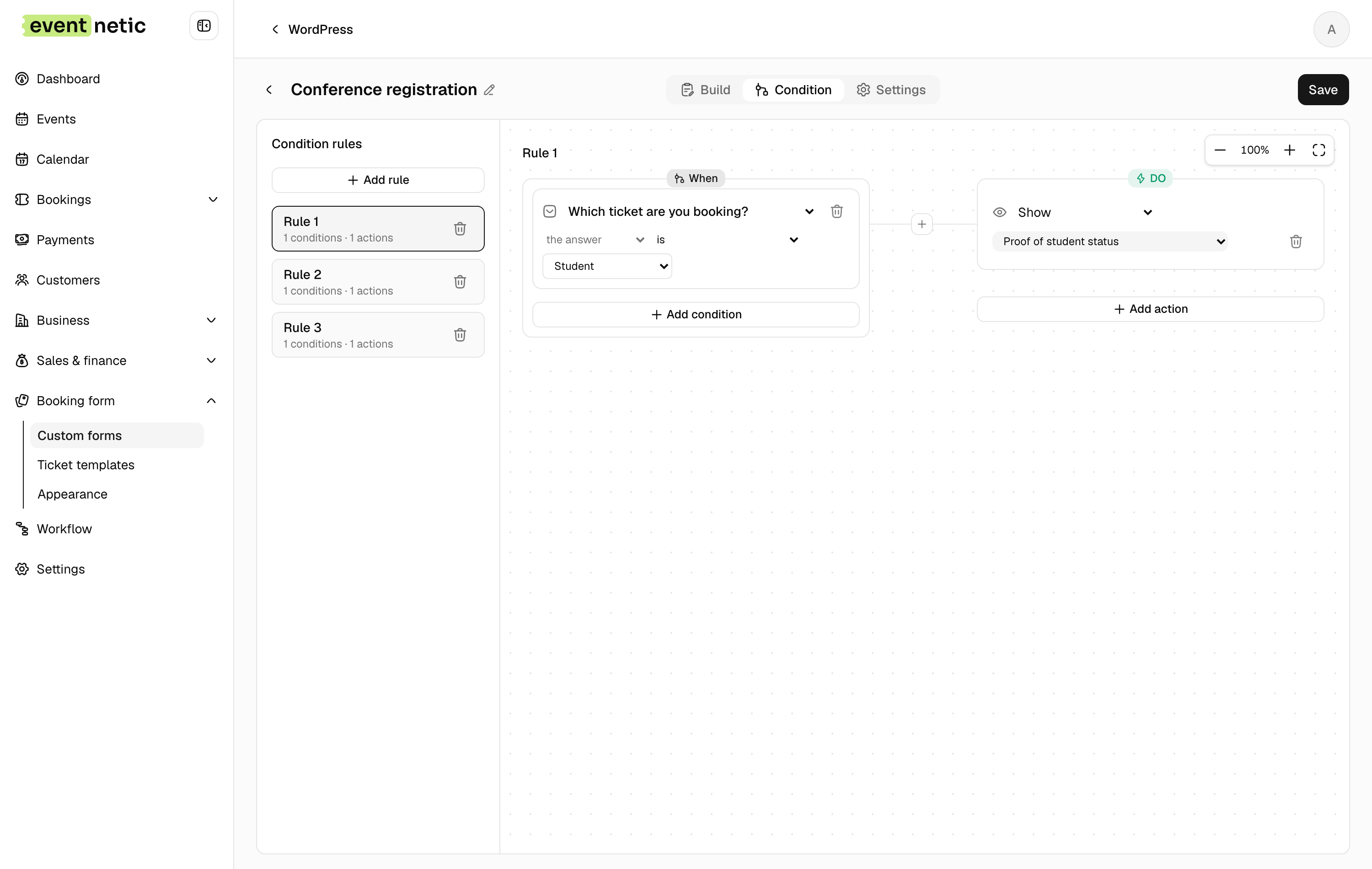Click the plus connector between When and DO
Image resolution: width=1372 pixels, height=869 pixels.
click(922, 224)
